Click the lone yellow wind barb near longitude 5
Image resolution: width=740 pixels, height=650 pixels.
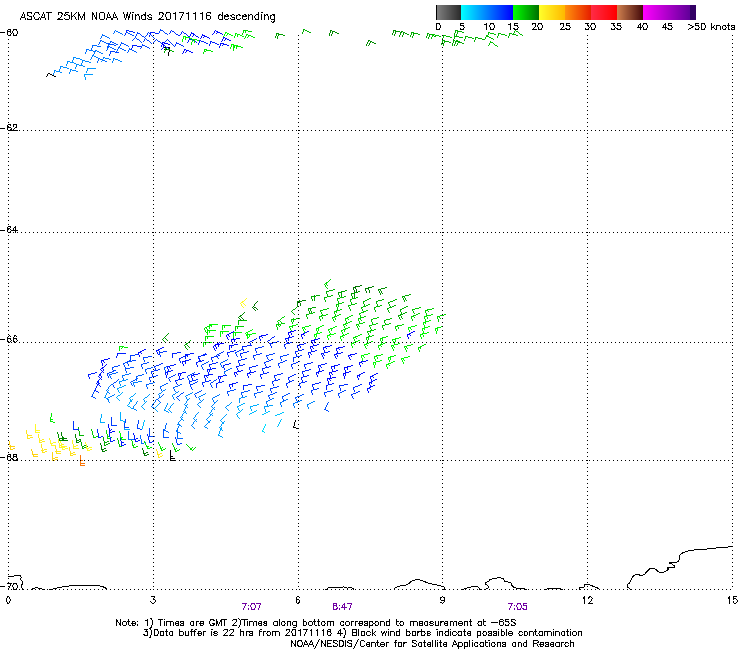tap(244, 303)
